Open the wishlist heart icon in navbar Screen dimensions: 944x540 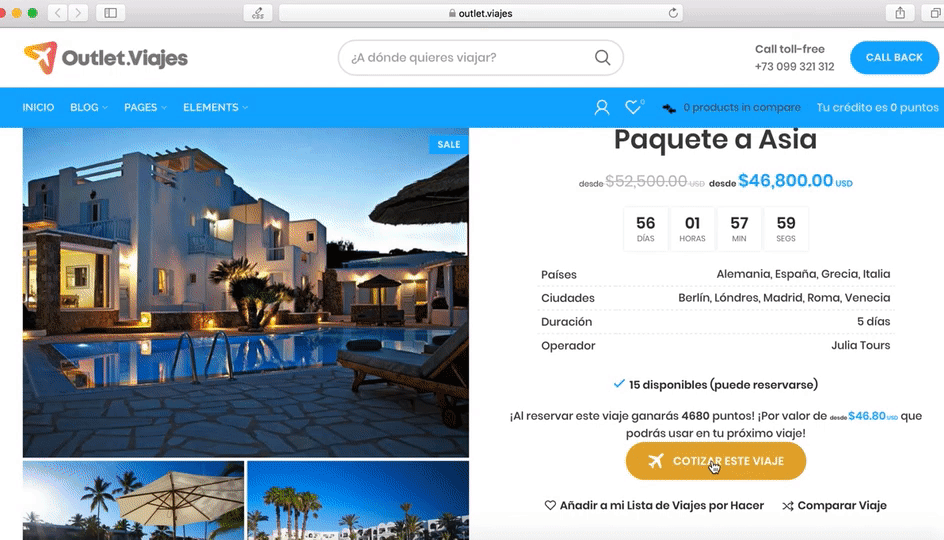pos(633,107)
